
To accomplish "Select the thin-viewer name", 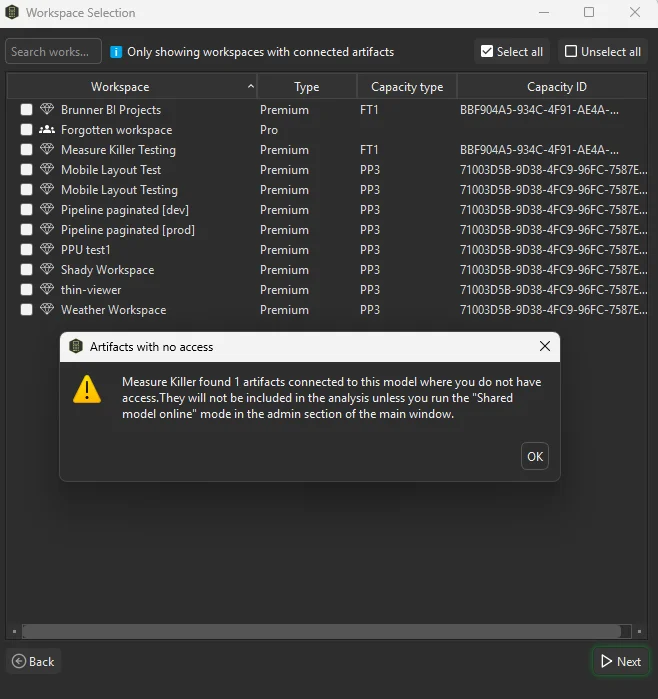I will 91,290.
